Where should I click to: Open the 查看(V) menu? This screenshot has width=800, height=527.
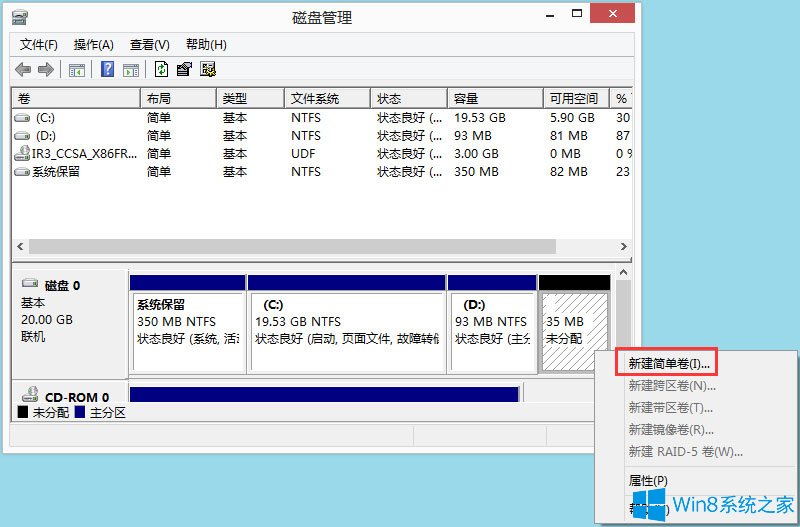(149, 45)
